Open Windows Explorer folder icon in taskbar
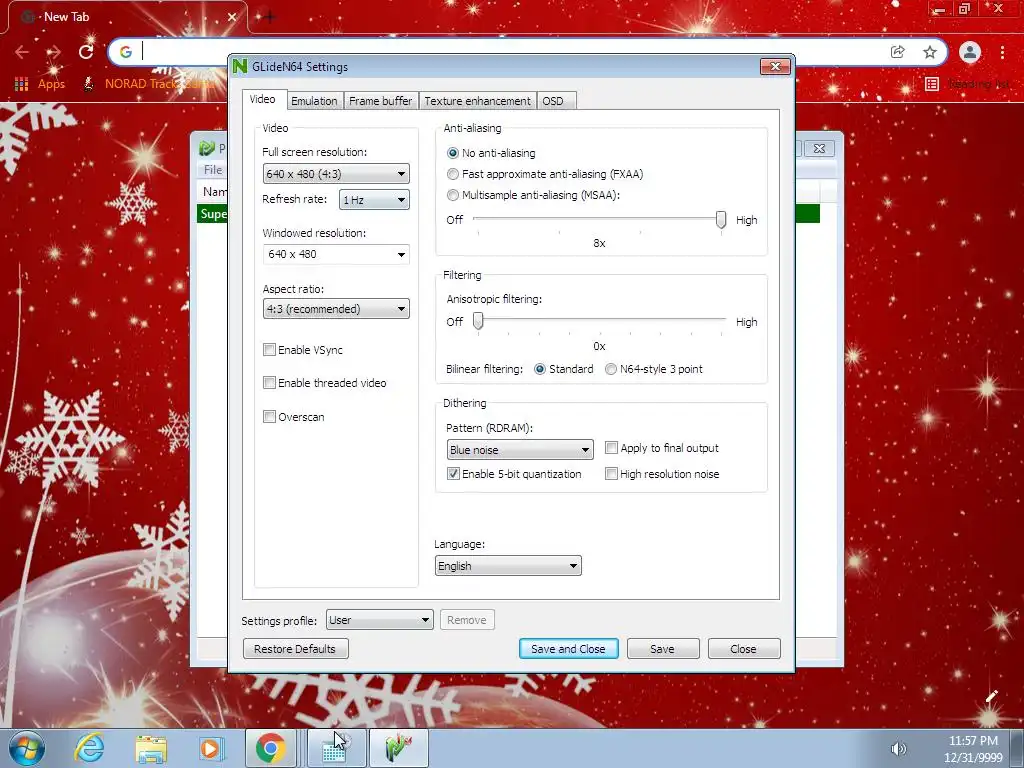 pyautogui.click(x=151, y=749)
